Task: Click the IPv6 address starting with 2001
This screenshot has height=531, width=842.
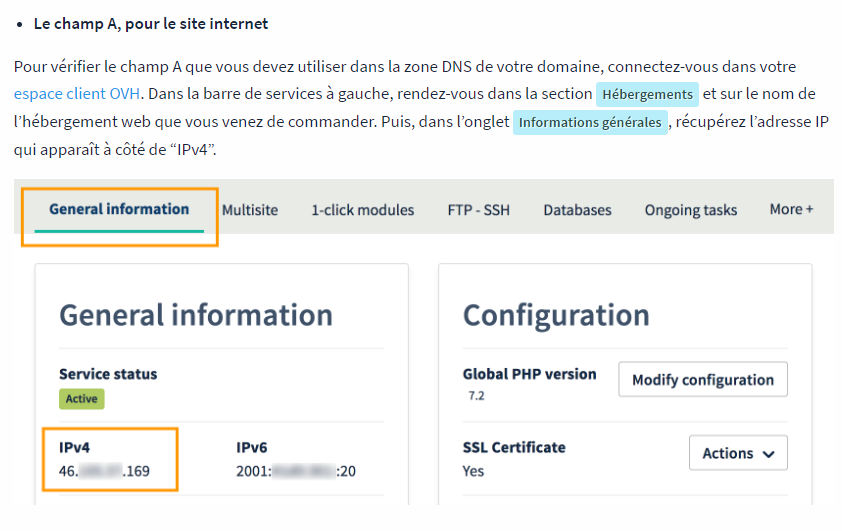Action: (x=295, y=471)
